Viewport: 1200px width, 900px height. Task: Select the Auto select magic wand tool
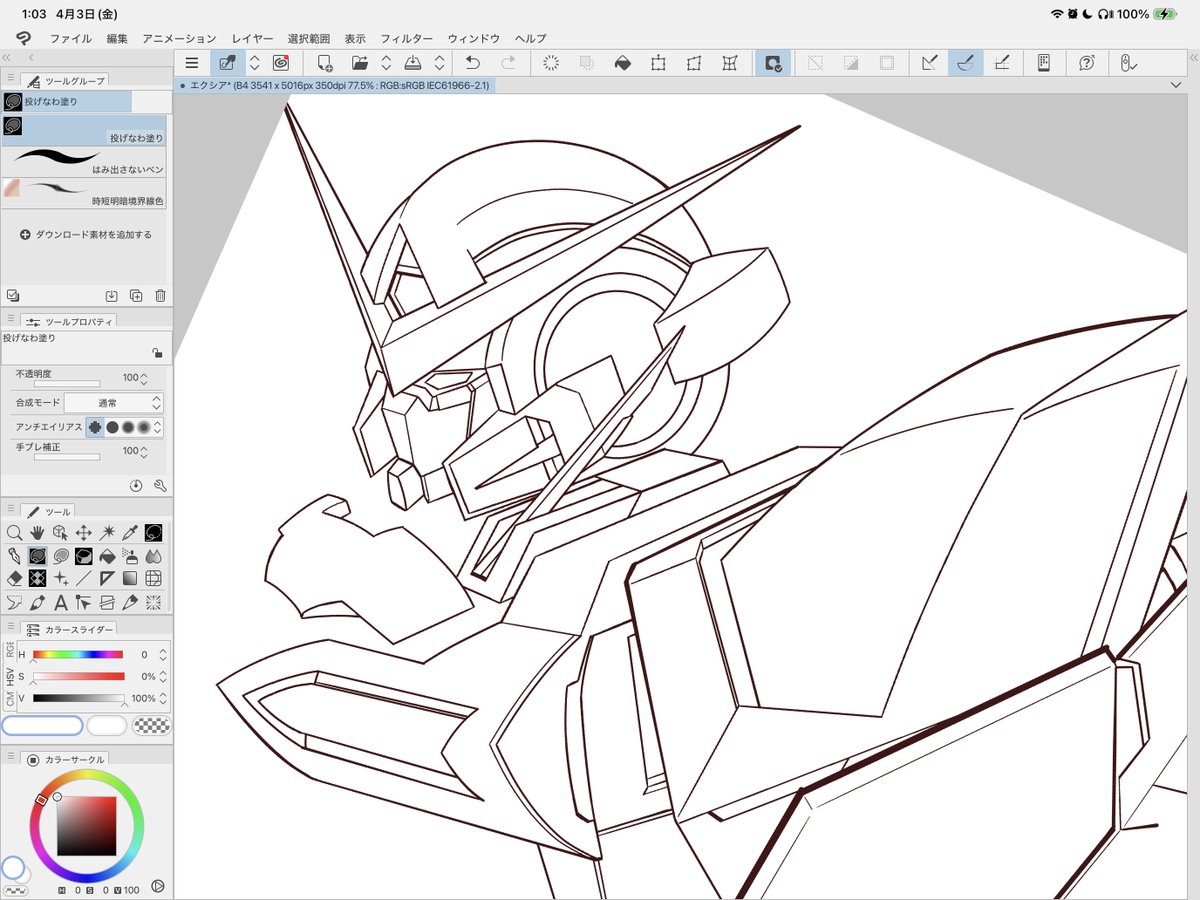(x=107, y=533)
